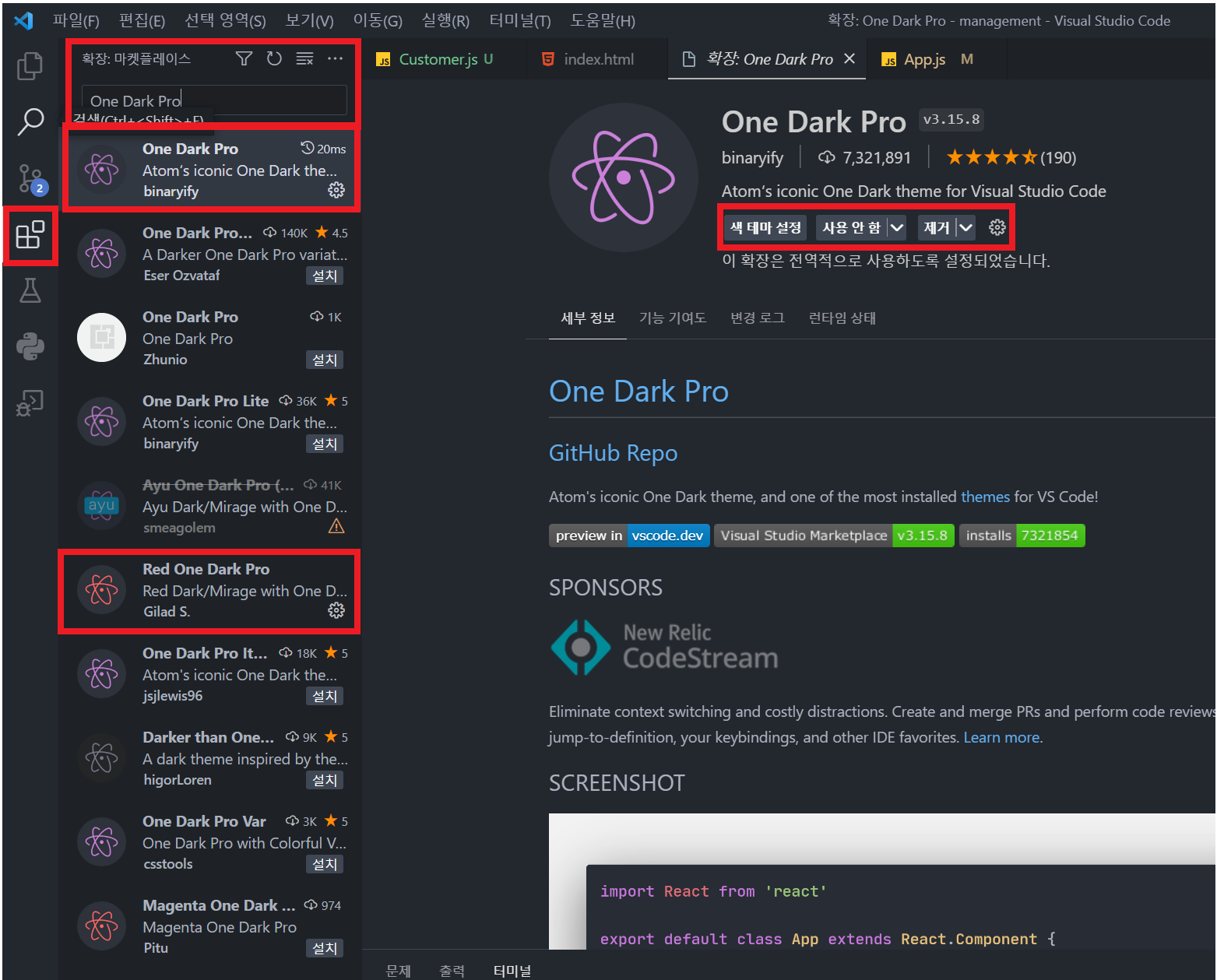
Task: Install Magenta One Dark by Pitu
Action: 325,948
